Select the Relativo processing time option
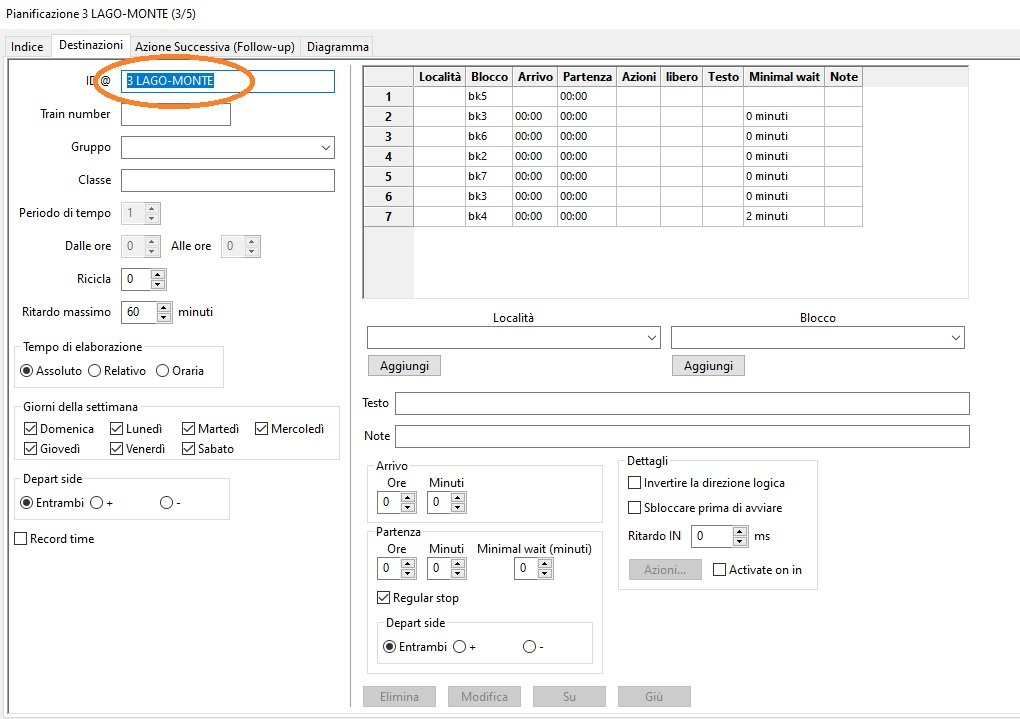Image resolution: width=1020 pixels, height=719 pixels. pos(95,371)
